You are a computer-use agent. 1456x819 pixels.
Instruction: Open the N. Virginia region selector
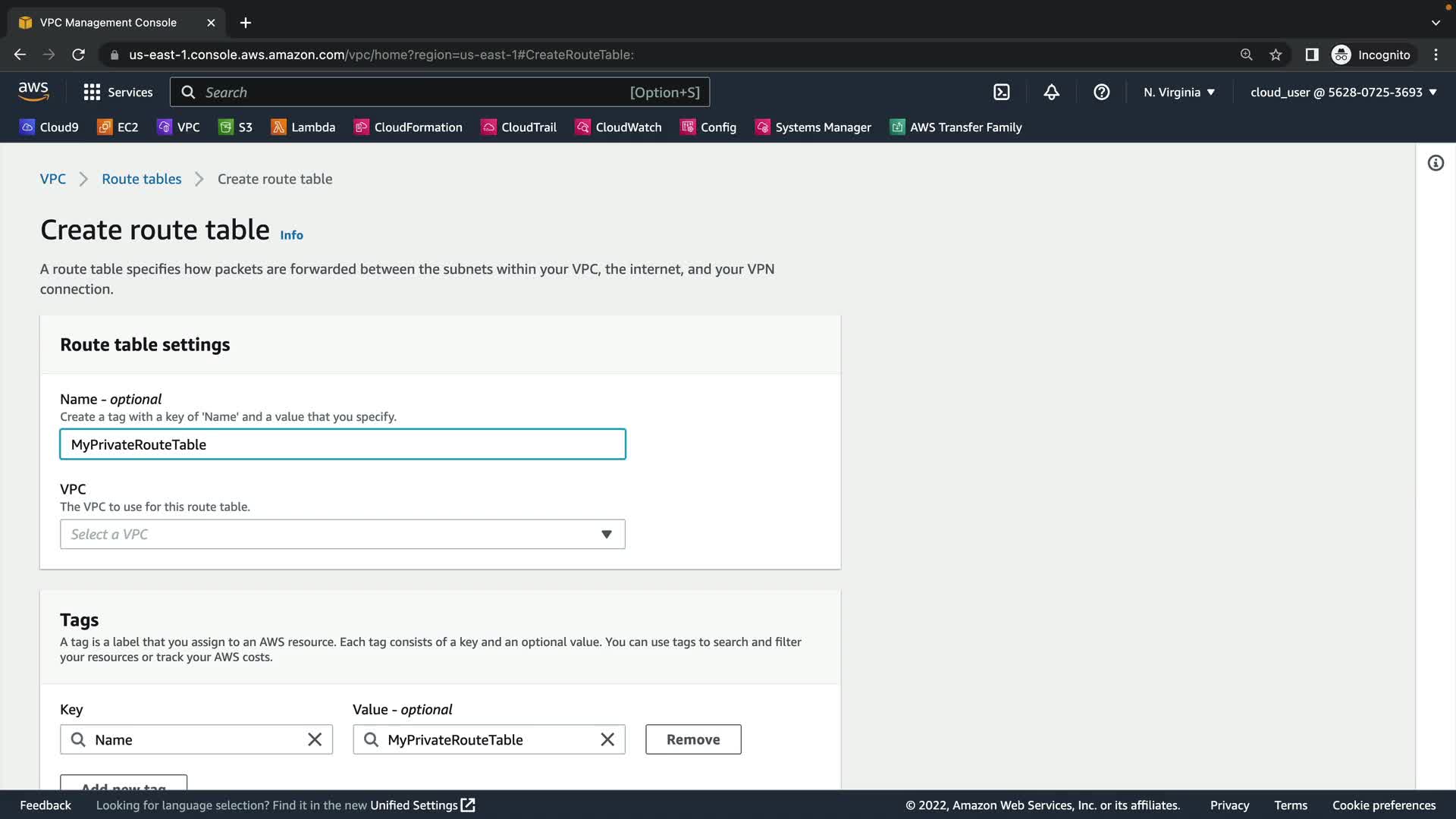pyautogui.click(x=1178, y=93)
